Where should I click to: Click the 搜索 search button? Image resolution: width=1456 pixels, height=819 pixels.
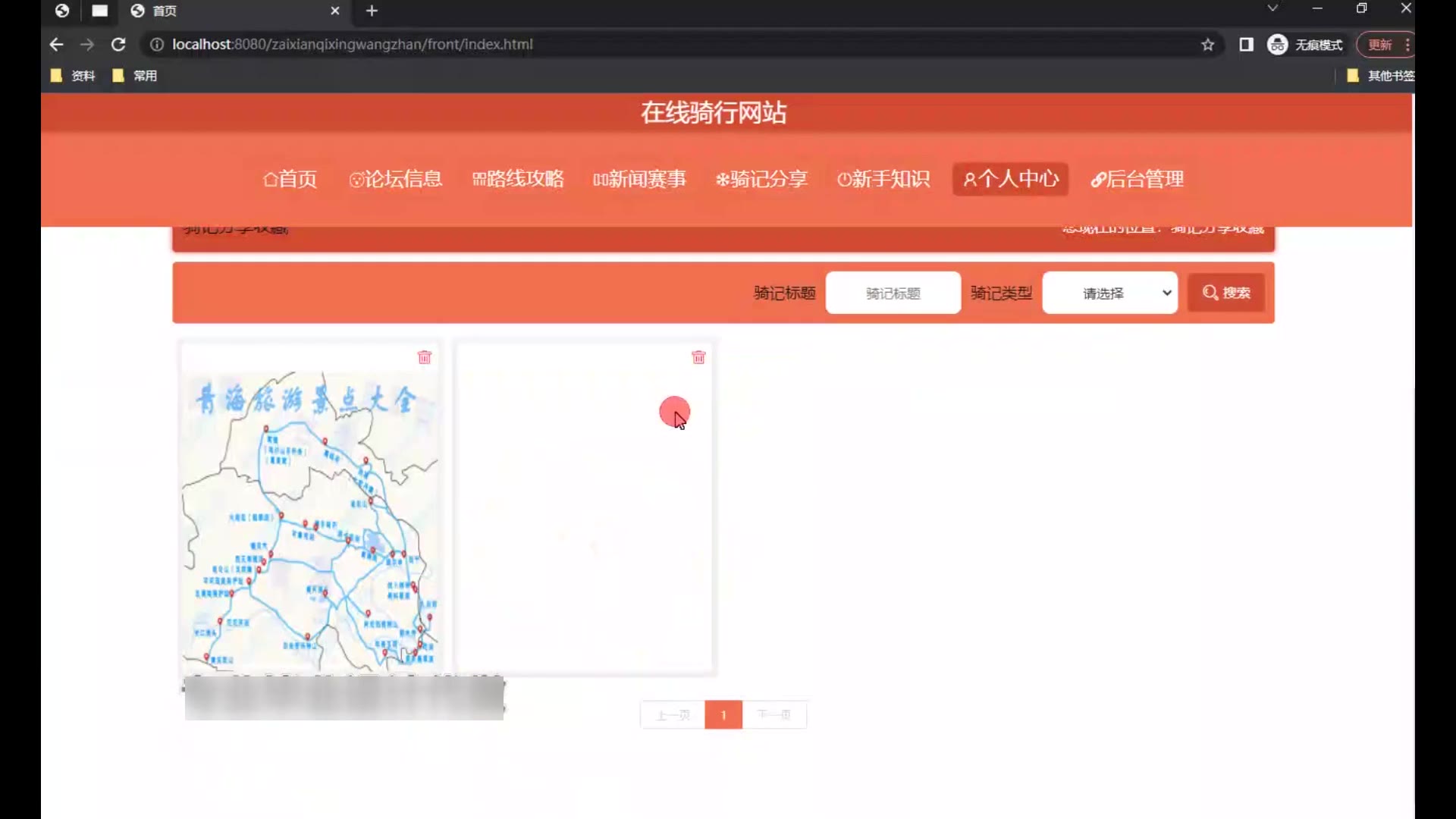1226,293
